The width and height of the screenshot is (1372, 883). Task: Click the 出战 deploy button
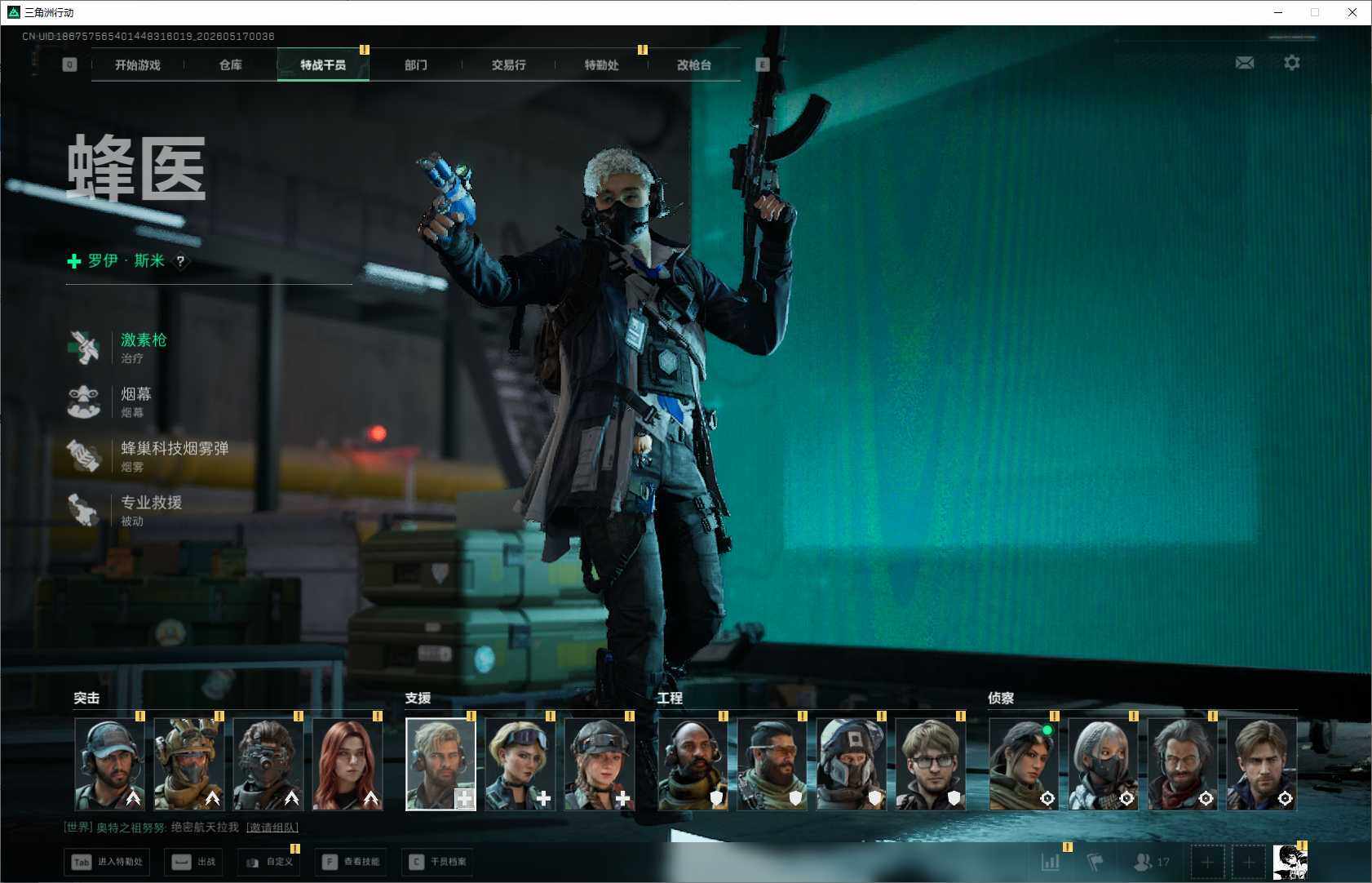pyautogui.click(x=194, y=862)
